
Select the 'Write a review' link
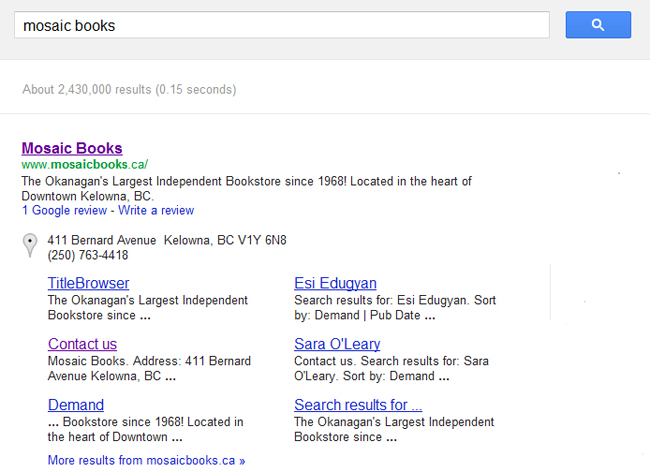pyautogui.click(x=156, y=211)
